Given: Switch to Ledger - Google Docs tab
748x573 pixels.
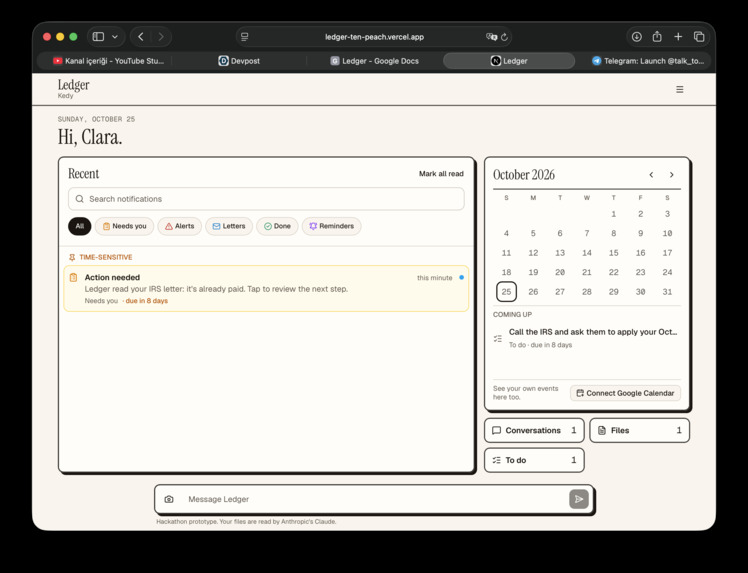Looking at the screenshot, I should [374, 61].
